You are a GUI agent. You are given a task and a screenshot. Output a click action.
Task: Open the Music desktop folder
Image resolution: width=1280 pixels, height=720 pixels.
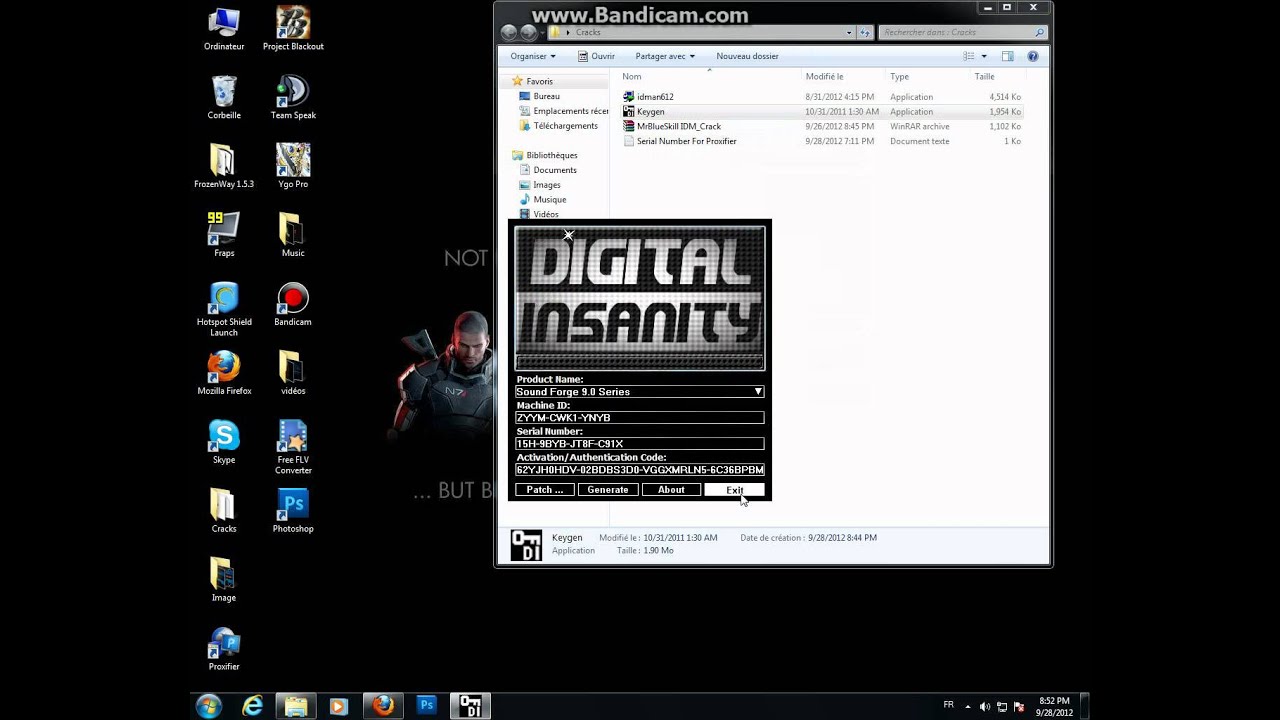pyautogui.click(x=293, y=236)
